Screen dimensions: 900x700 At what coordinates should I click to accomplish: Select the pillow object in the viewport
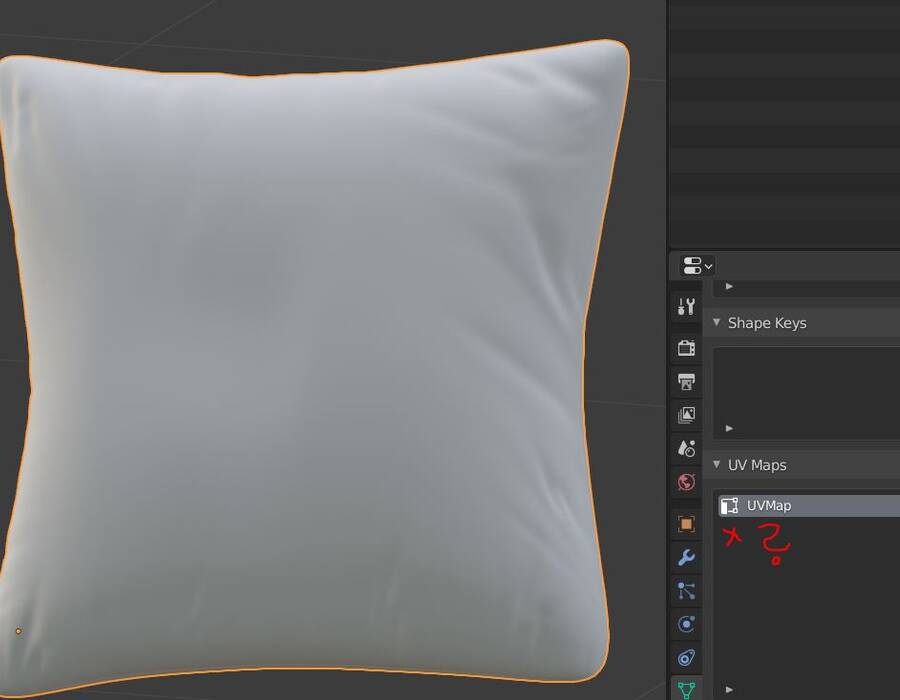pyautogui.click(x=304, y=367)
